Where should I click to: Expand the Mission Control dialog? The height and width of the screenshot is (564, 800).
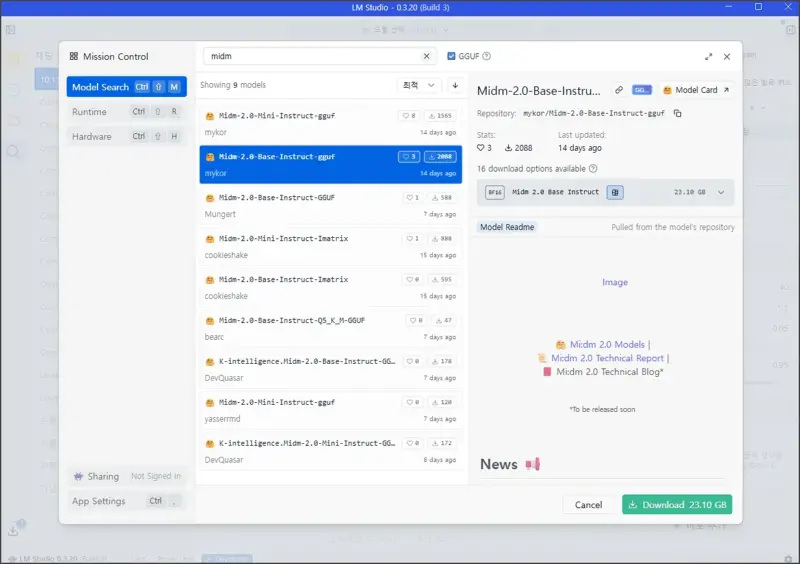[x=708, y=57]
